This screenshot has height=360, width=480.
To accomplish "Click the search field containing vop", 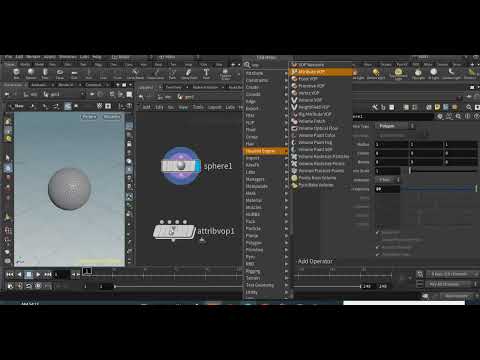I will click(x=266, y=65).
